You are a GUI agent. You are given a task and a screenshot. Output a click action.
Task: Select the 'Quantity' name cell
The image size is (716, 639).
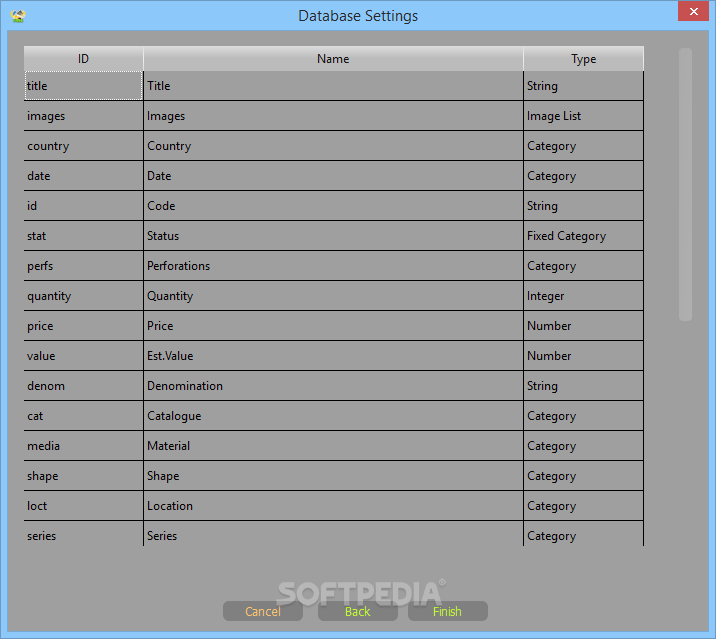click(333, 296)
